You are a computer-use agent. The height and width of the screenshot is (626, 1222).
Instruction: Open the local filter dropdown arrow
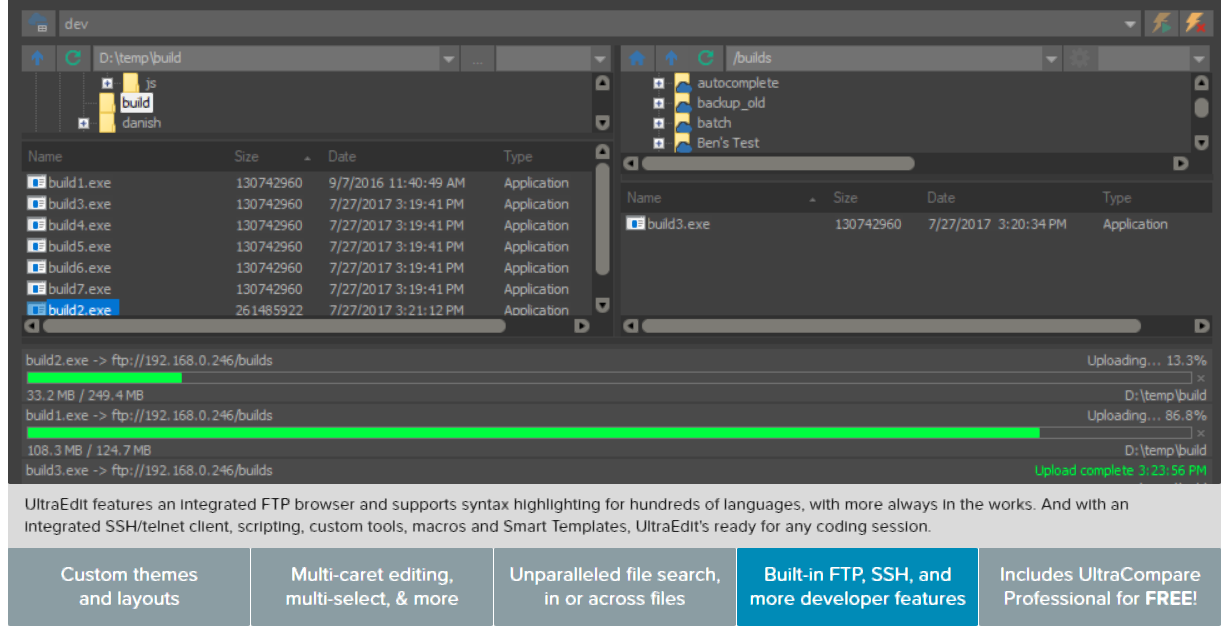pyautogui.click(x=600, y=59)
